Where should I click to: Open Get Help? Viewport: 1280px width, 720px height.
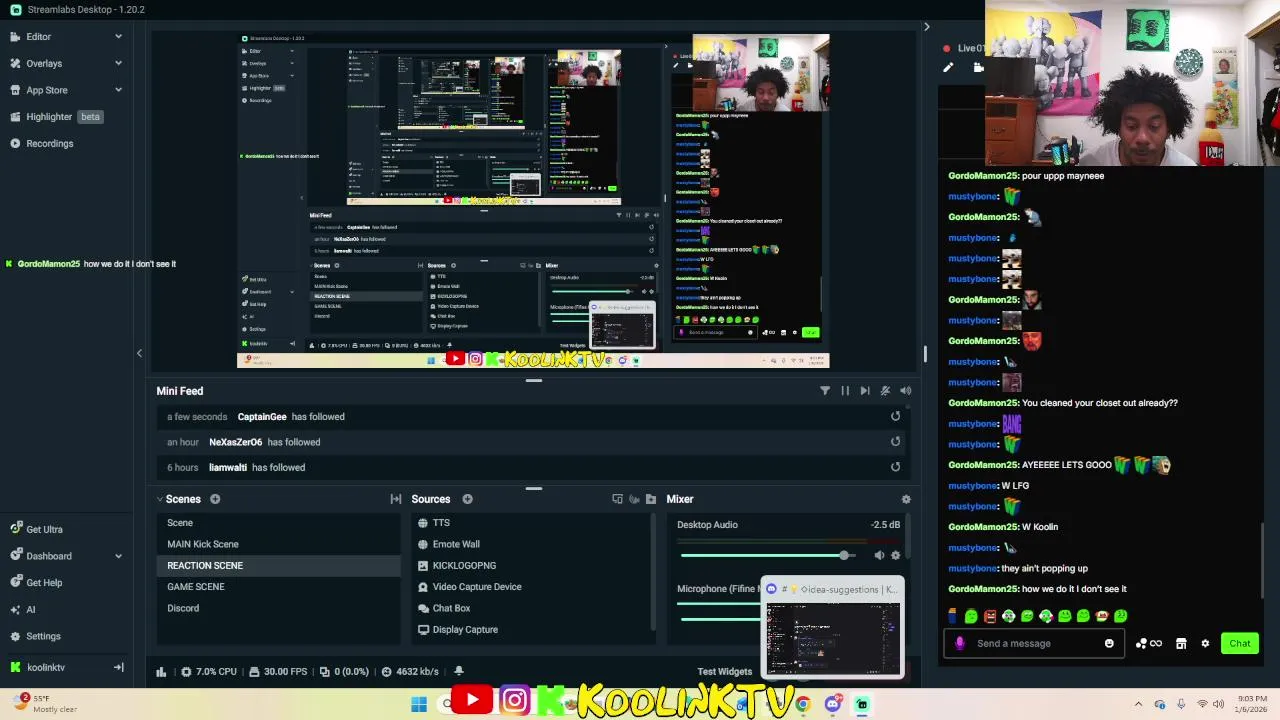click(44, 583)
